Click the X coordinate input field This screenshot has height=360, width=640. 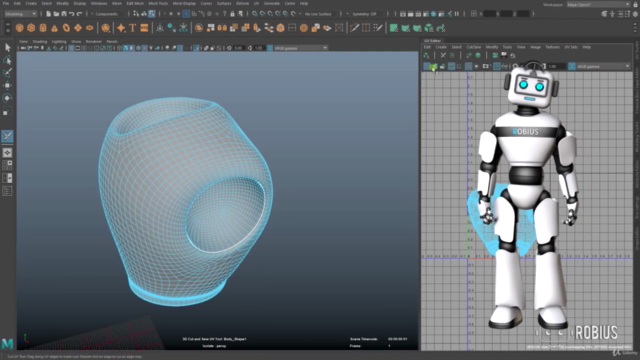(489, 14)
